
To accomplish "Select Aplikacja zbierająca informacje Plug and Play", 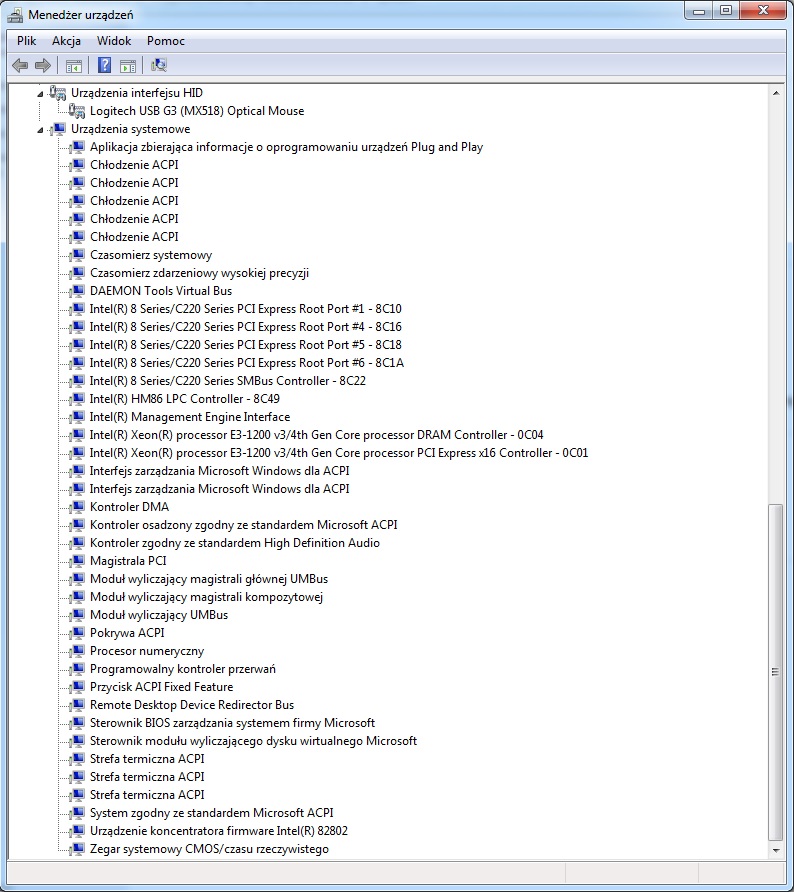I will tap(286, 147).
